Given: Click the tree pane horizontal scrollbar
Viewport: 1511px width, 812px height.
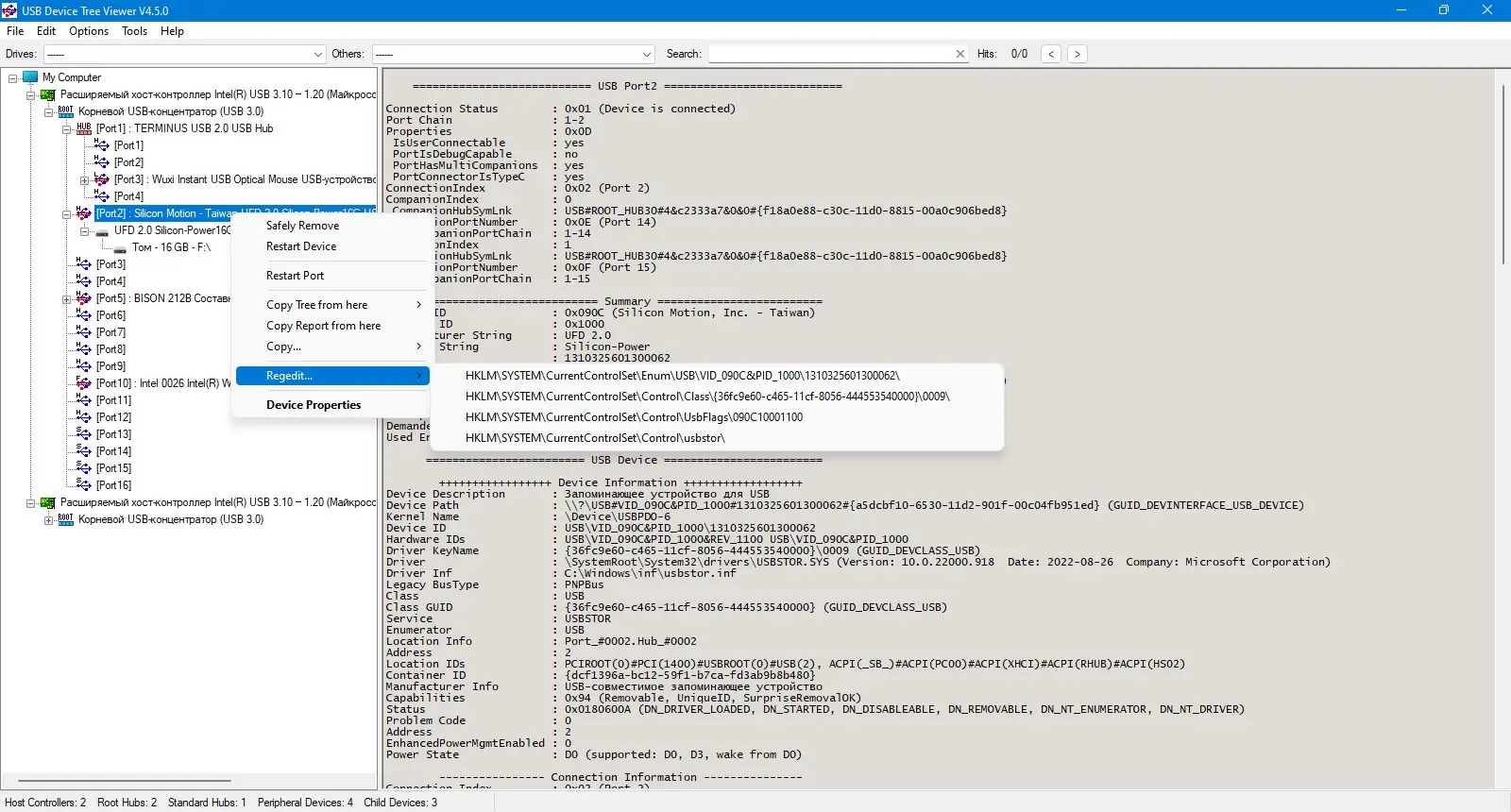Looking at the screenshot, I should tap(125, 781).
